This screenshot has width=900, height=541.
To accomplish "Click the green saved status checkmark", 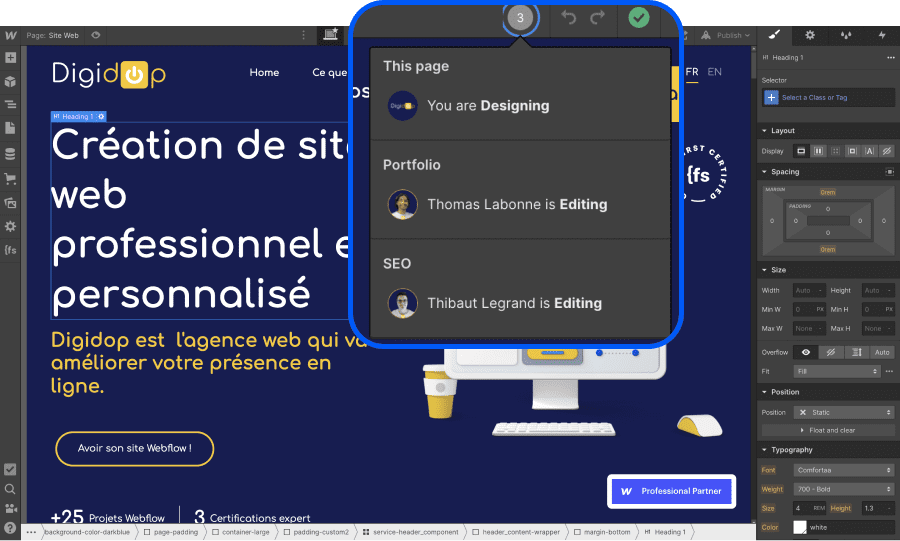I will (x=639, y=18).
